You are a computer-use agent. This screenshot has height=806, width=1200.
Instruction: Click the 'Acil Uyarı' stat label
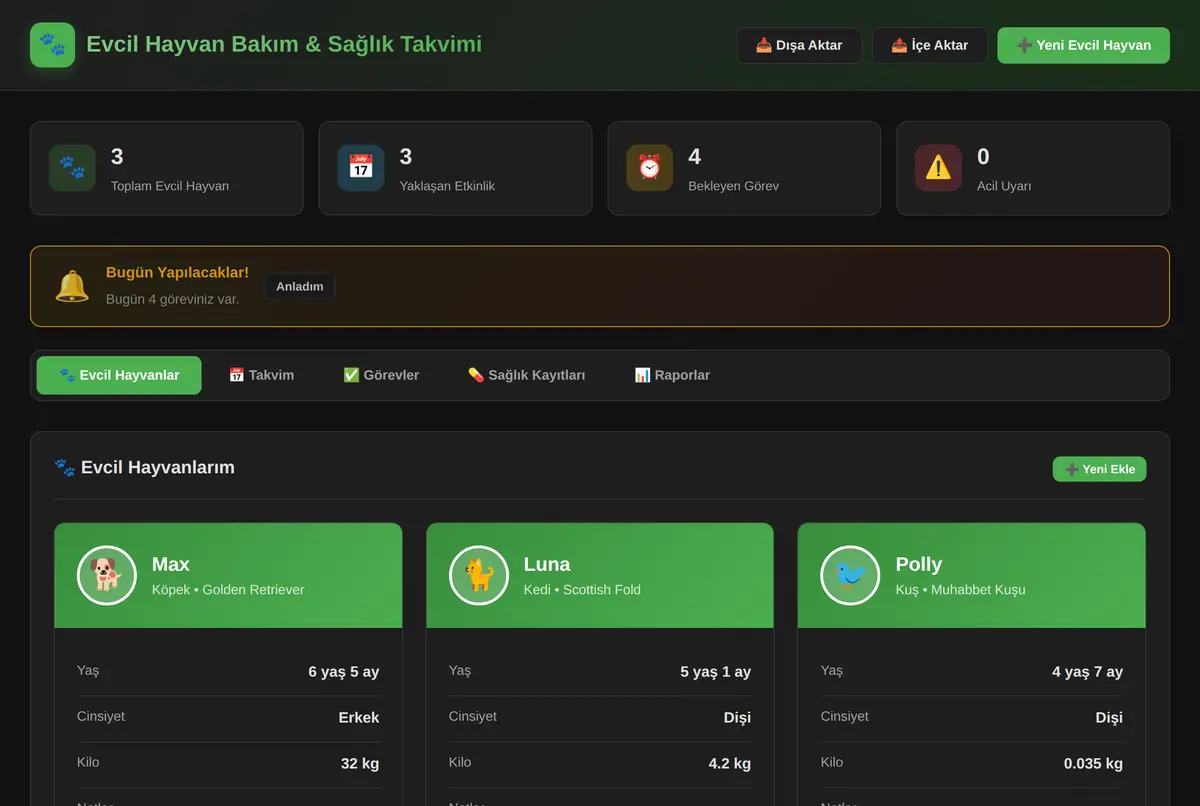pos(1004,186)
